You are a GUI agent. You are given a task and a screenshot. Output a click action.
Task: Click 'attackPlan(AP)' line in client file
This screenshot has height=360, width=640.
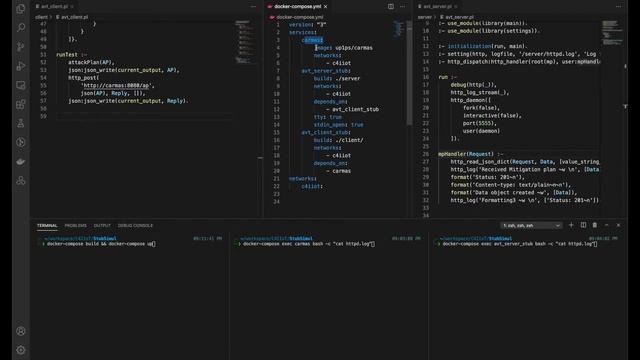pos(91,62)
